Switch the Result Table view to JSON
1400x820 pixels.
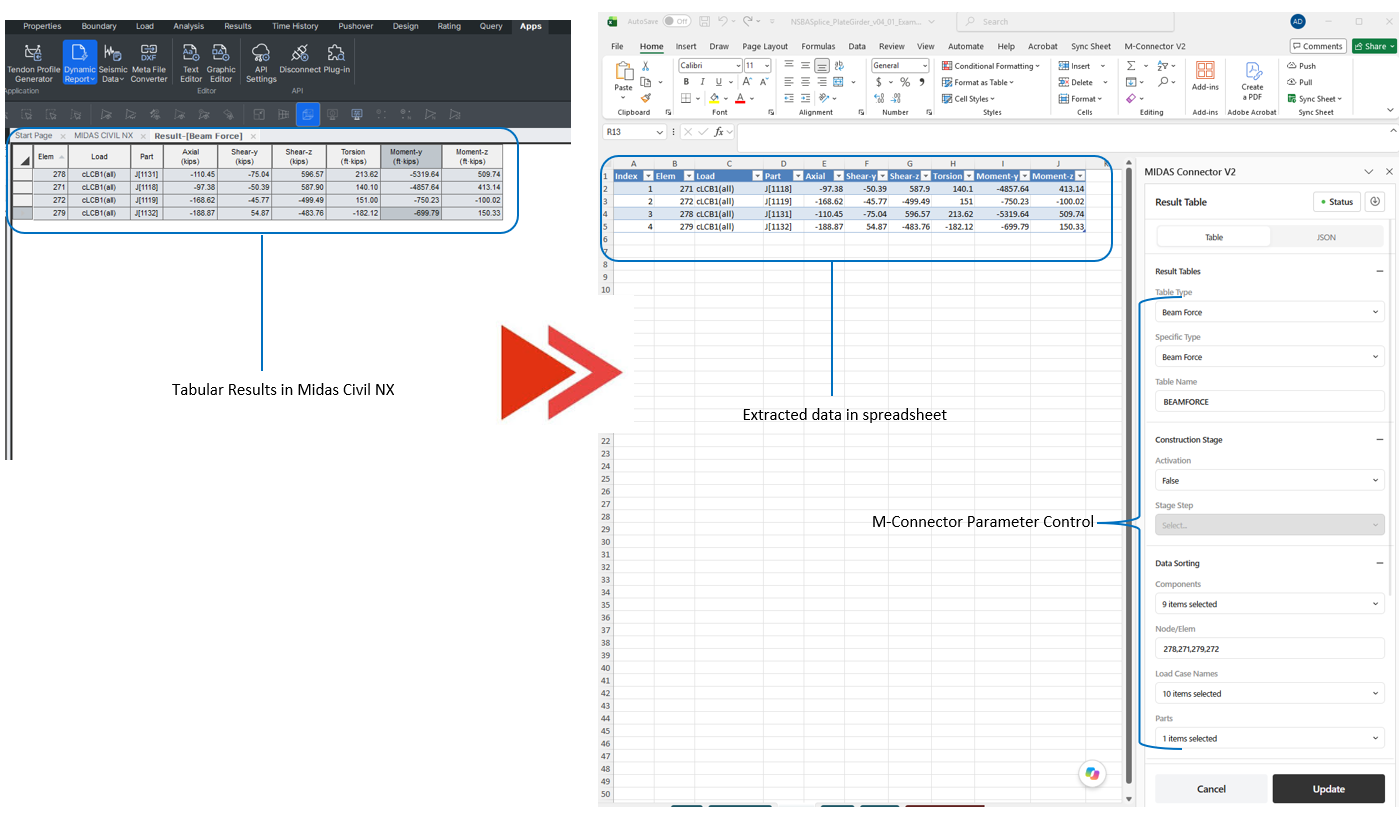click(x=1326, y=237)
